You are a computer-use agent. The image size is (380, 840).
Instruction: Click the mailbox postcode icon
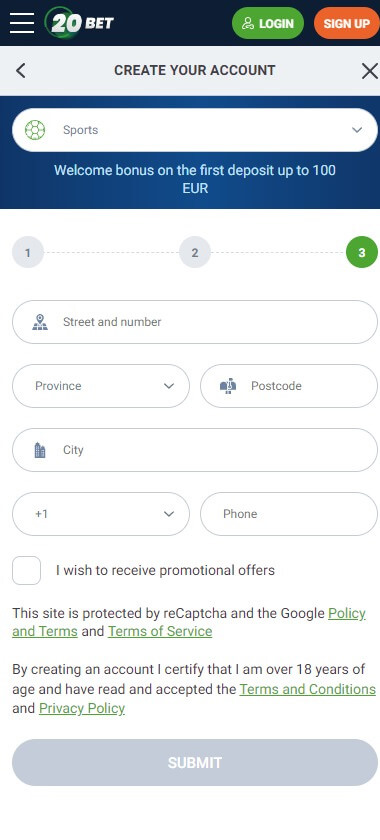coord(228,386)
